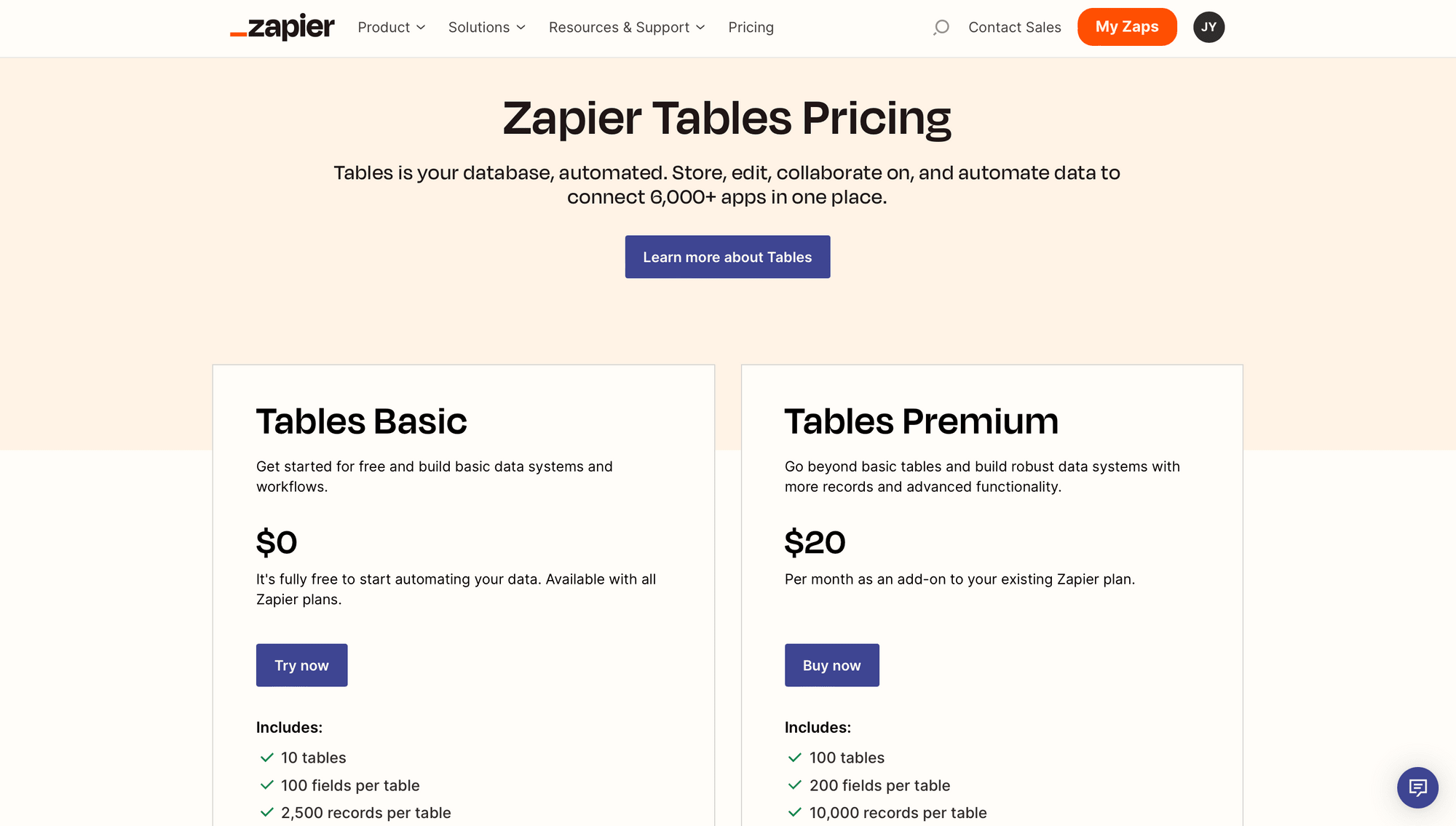Screen dimensions: 1456x826
Task: Open the chat support bubble
Action: [x=1417, y=787]
